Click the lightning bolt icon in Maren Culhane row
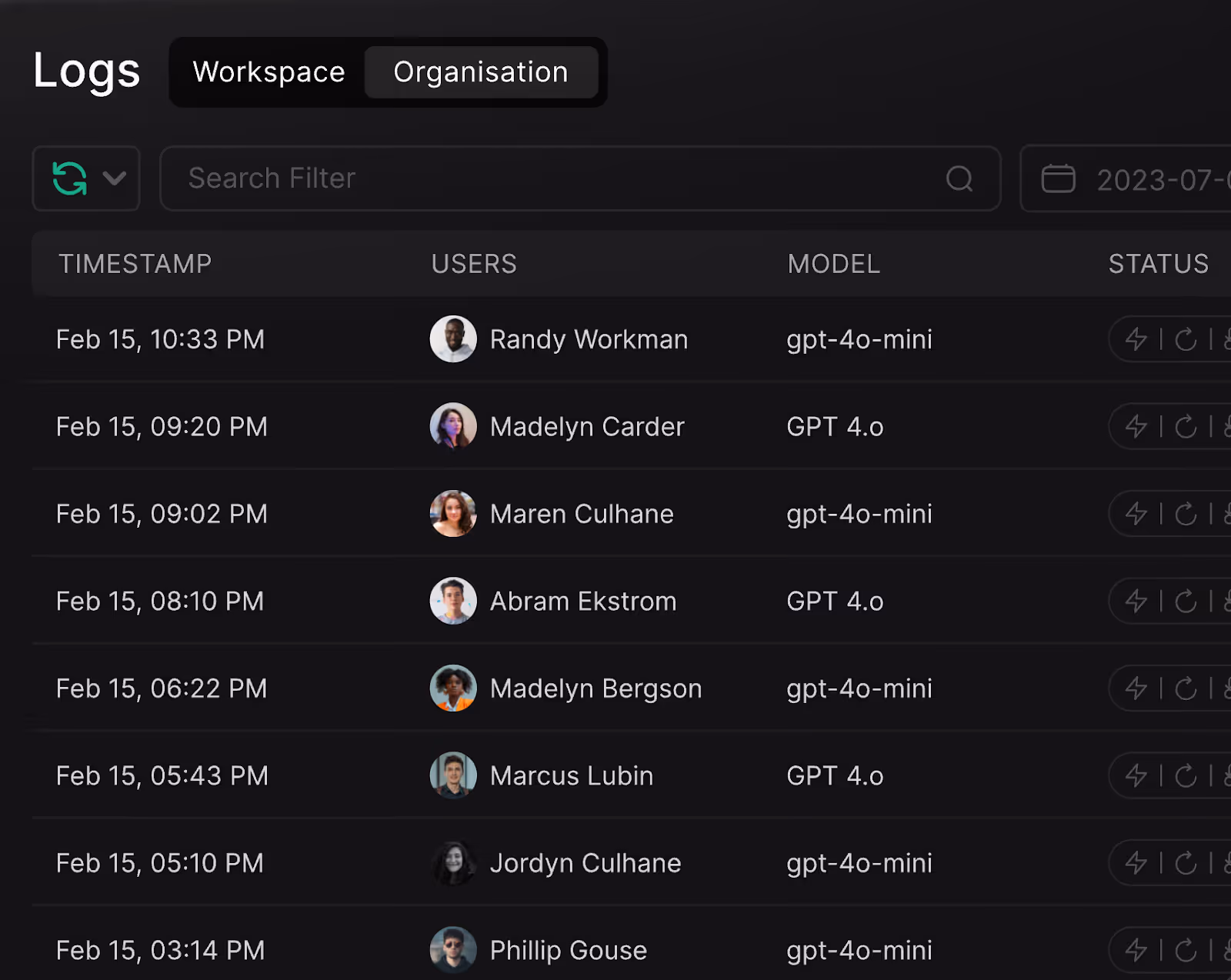Viewport: 1231px width, 980px height. point(1136,514)
